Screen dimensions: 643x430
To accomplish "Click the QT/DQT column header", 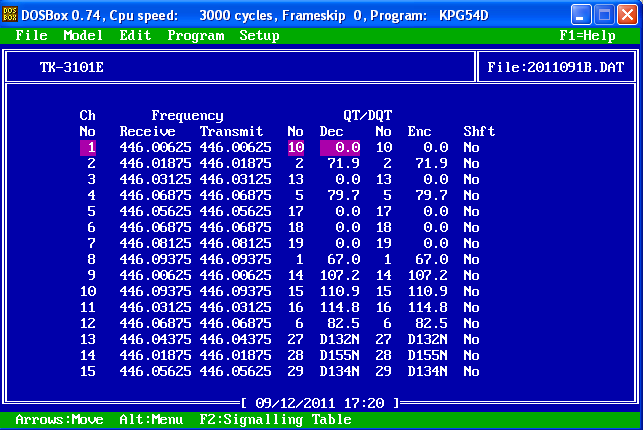I will coord(368,116).
